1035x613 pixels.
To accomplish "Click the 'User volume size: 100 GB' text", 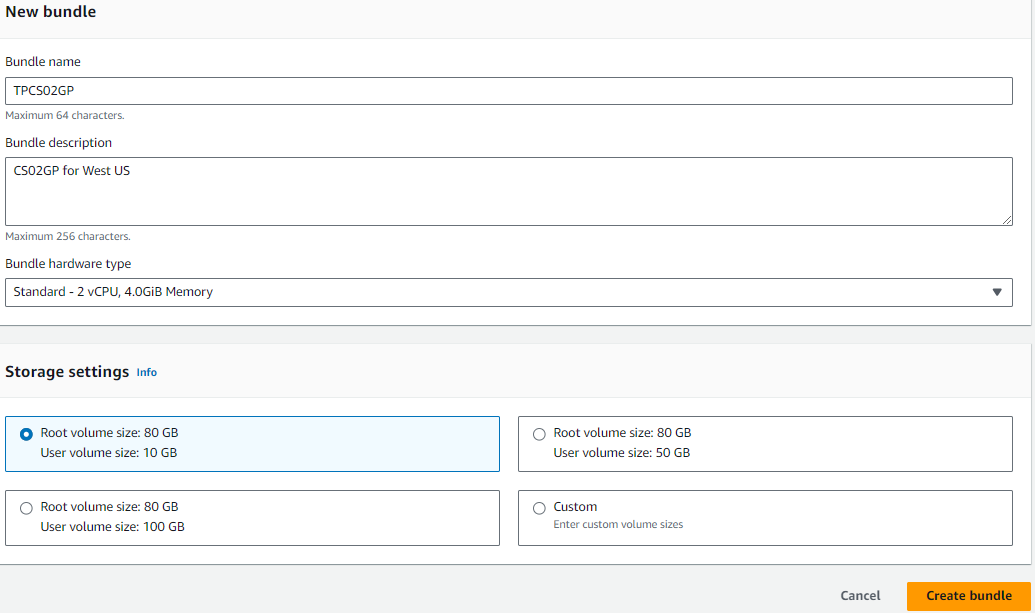I will (112, 527).
